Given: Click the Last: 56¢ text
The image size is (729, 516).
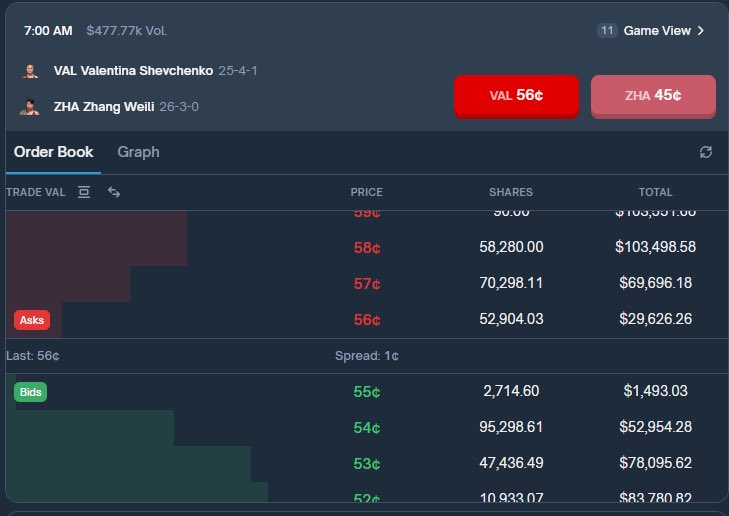Looking at the screenshot, I should click(33, 356).
